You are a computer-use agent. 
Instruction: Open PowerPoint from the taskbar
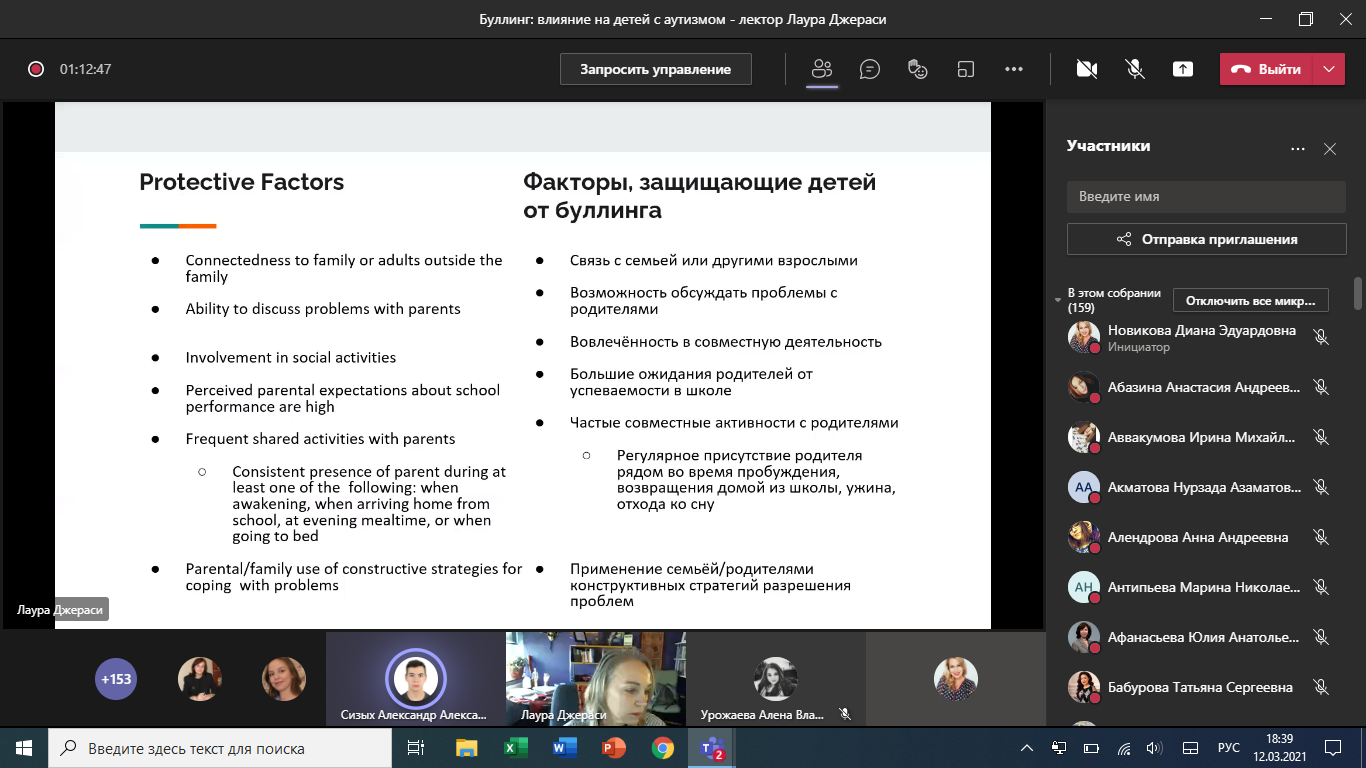[x=613, y=748]
